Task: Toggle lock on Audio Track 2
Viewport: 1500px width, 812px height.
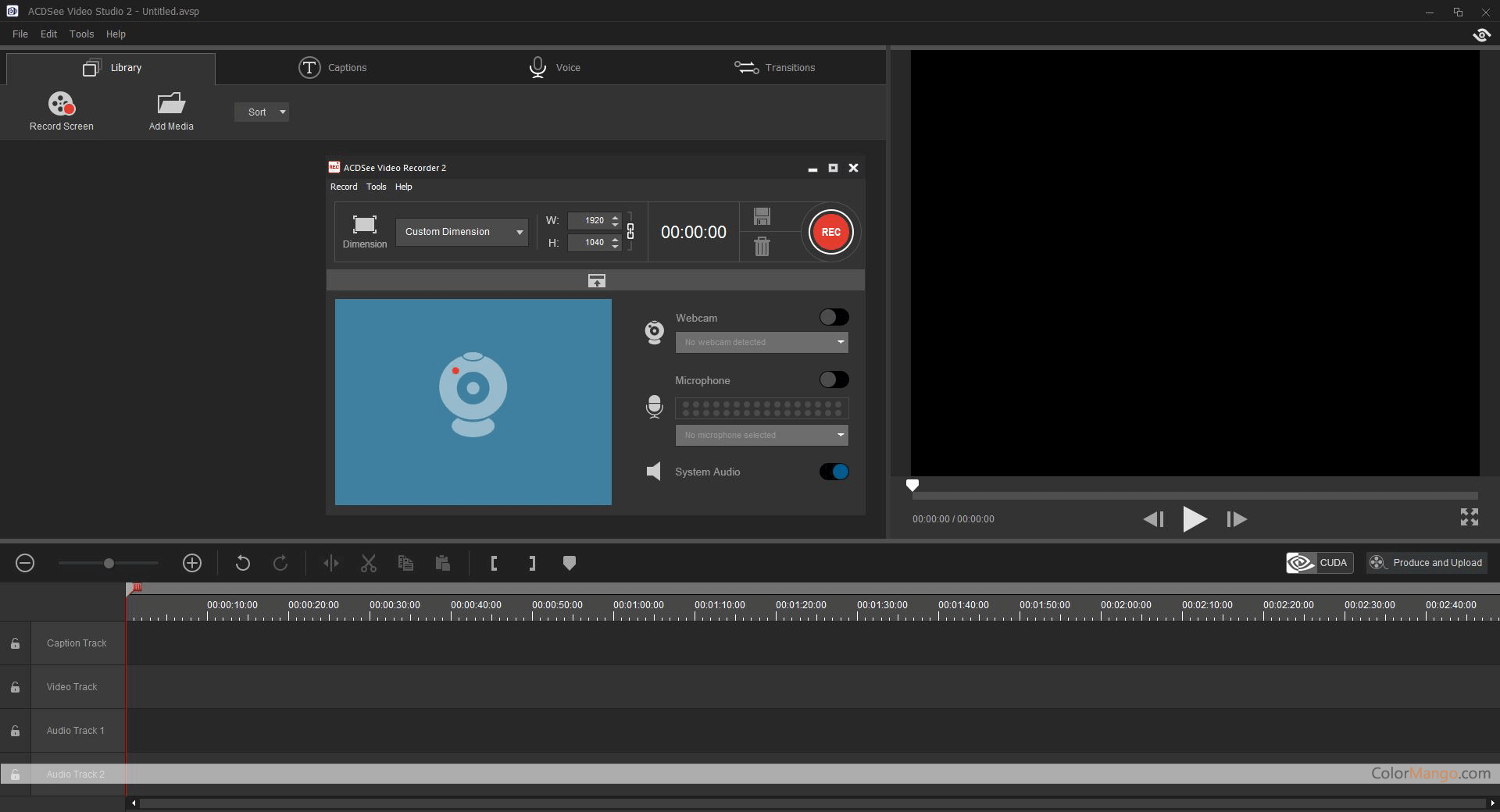Action: [x=15, y=775]
